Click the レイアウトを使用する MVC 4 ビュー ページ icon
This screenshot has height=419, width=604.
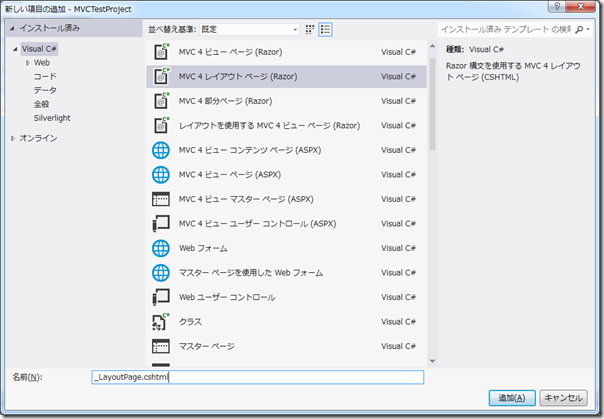[x=161, y=126]
